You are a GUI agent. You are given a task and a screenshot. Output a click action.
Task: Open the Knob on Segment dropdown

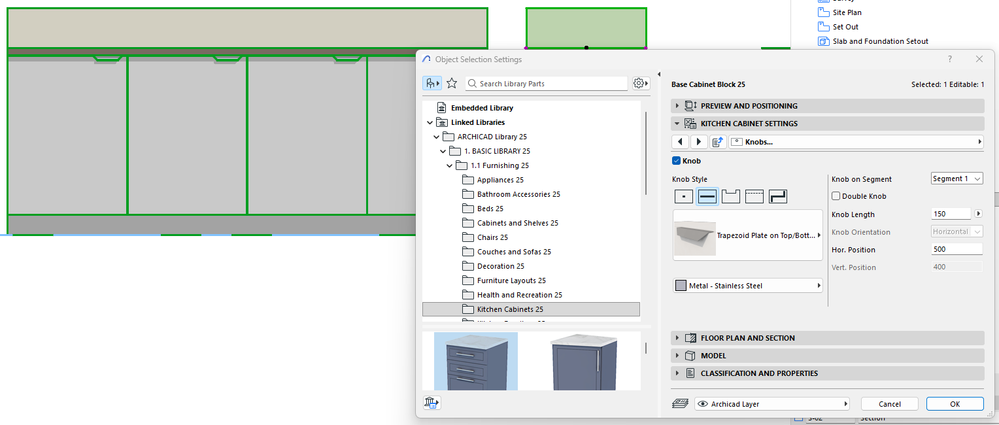pos(956,179)
